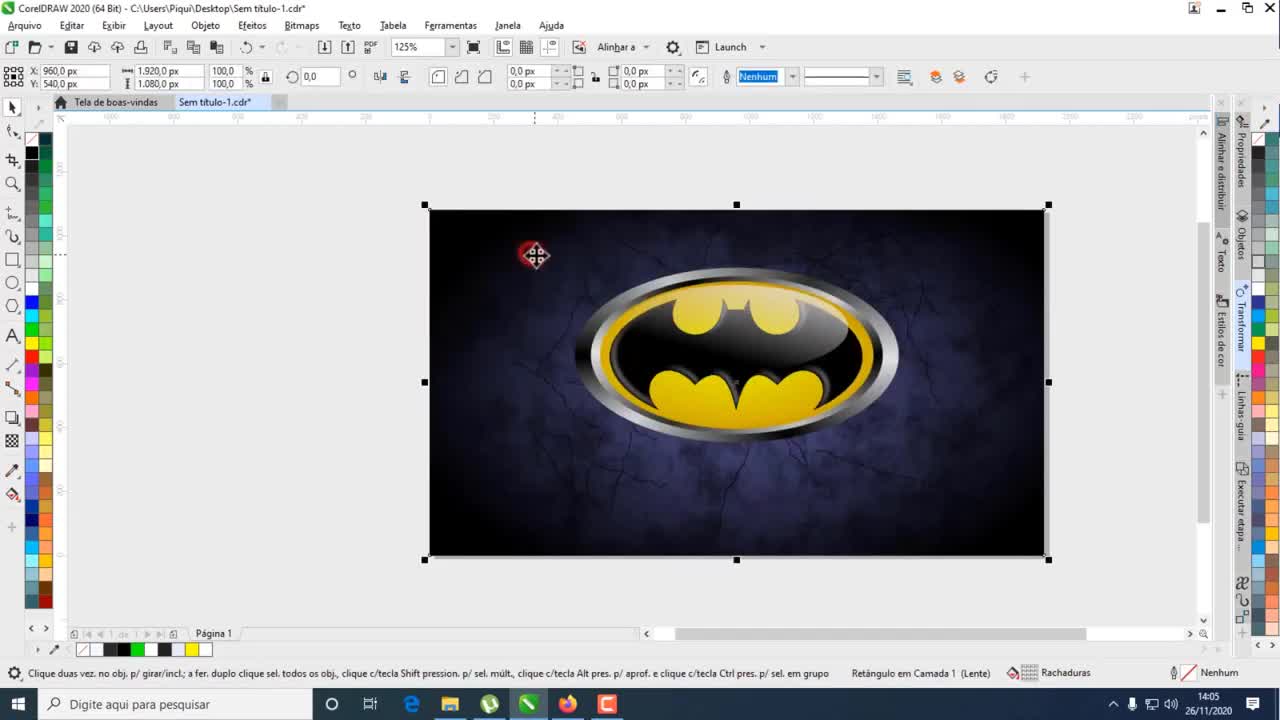Click the New document icon

coord(11,47)
